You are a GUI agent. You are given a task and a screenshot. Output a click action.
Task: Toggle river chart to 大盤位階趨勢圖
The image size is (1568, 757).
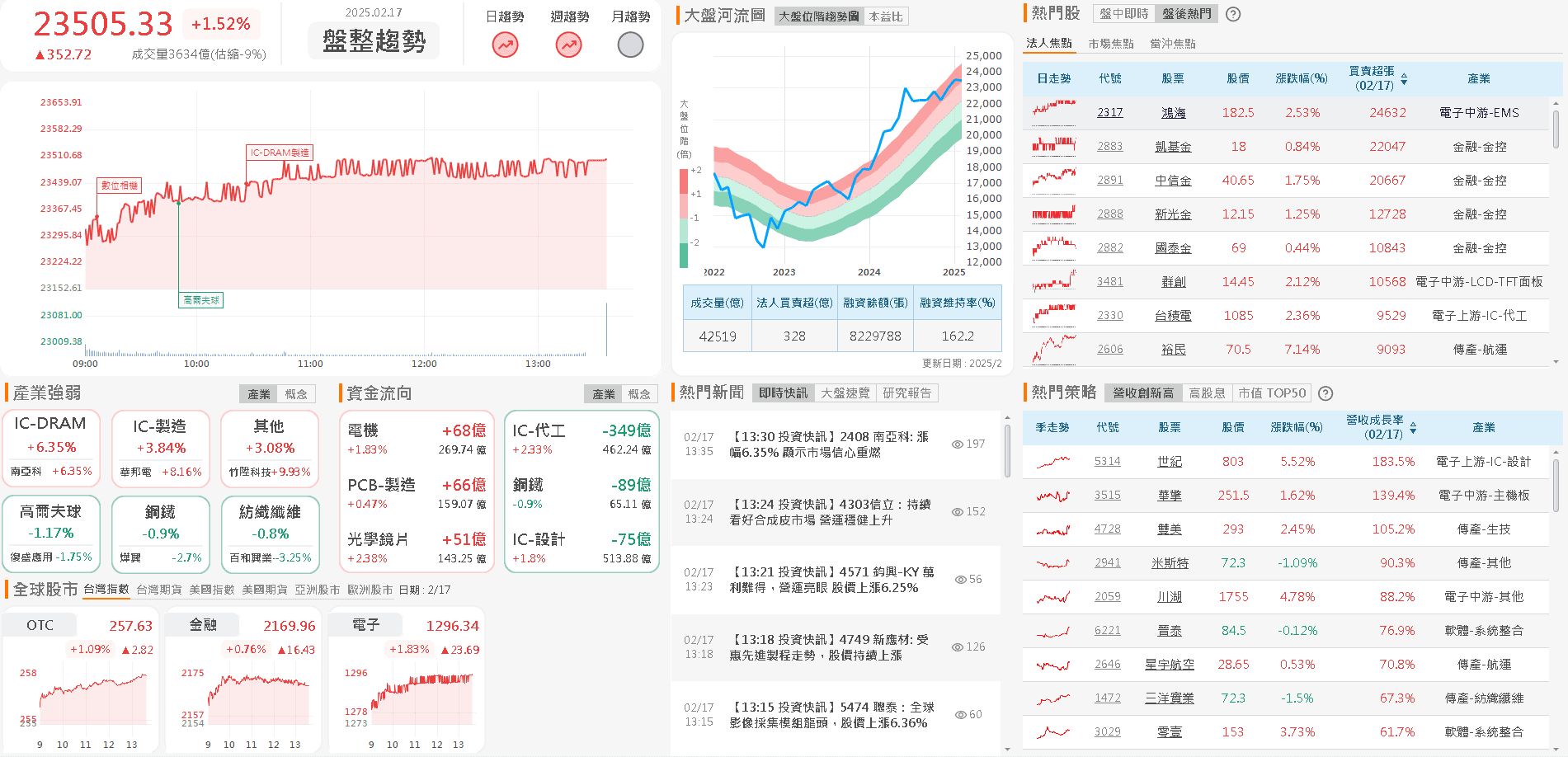819,16
